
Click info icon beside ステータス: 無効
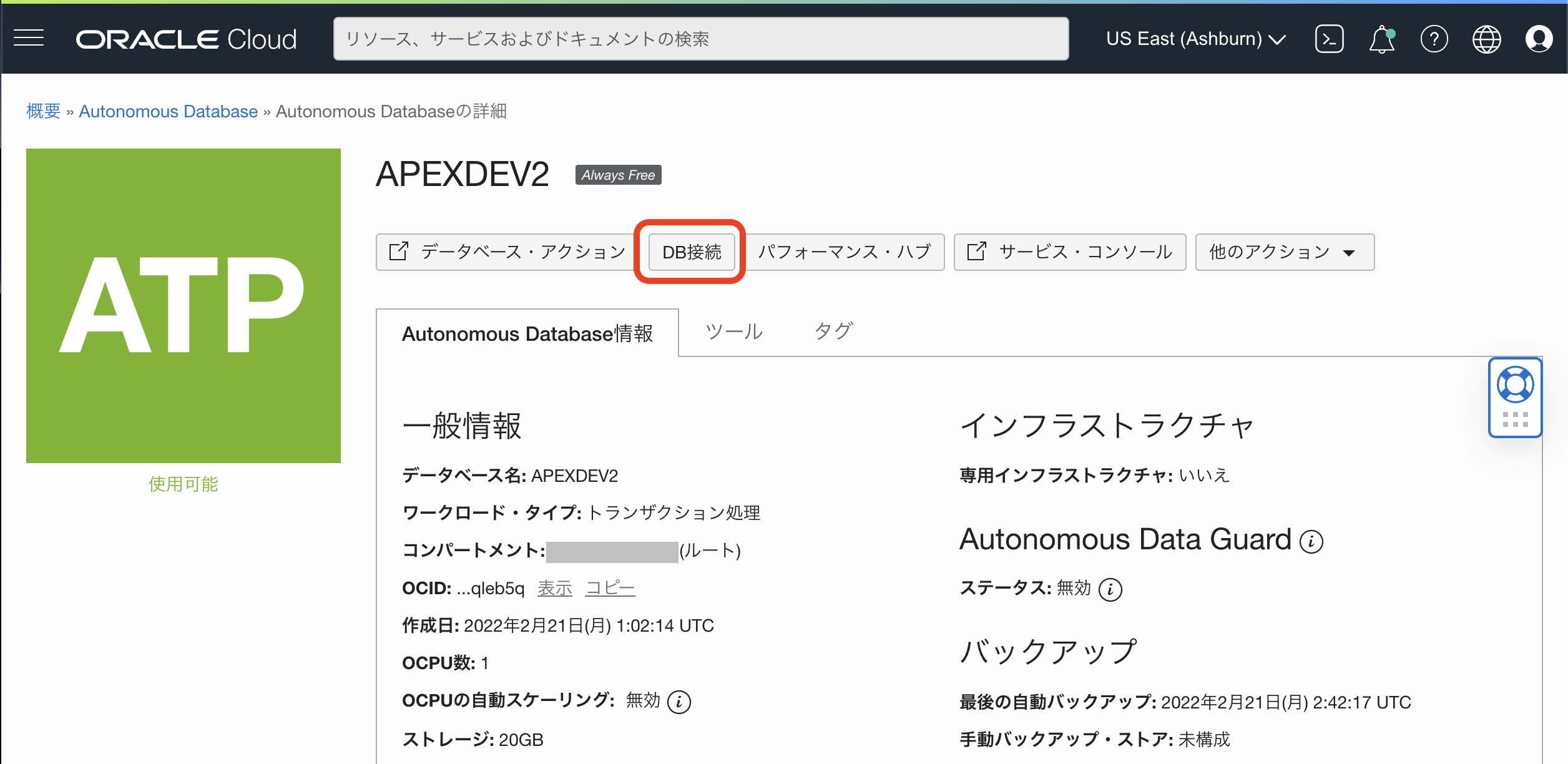click(x=1110, y=589)
